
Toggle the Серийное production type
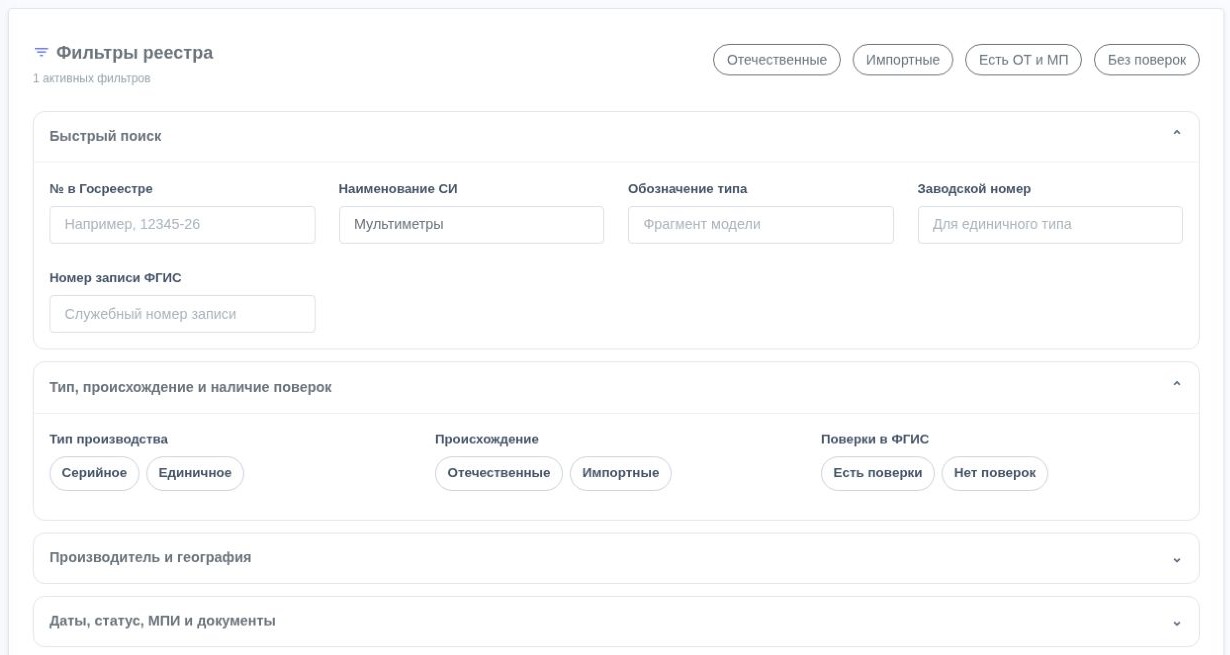pos(94,473)
